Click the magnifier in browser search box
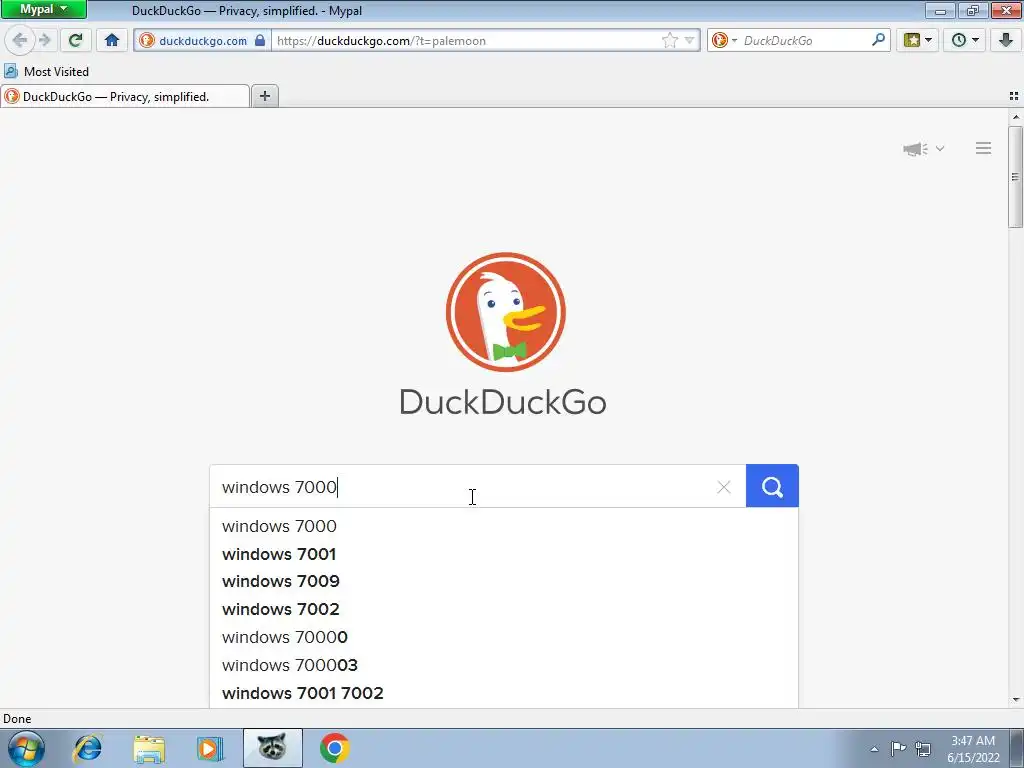 click(x=878, y=40)
